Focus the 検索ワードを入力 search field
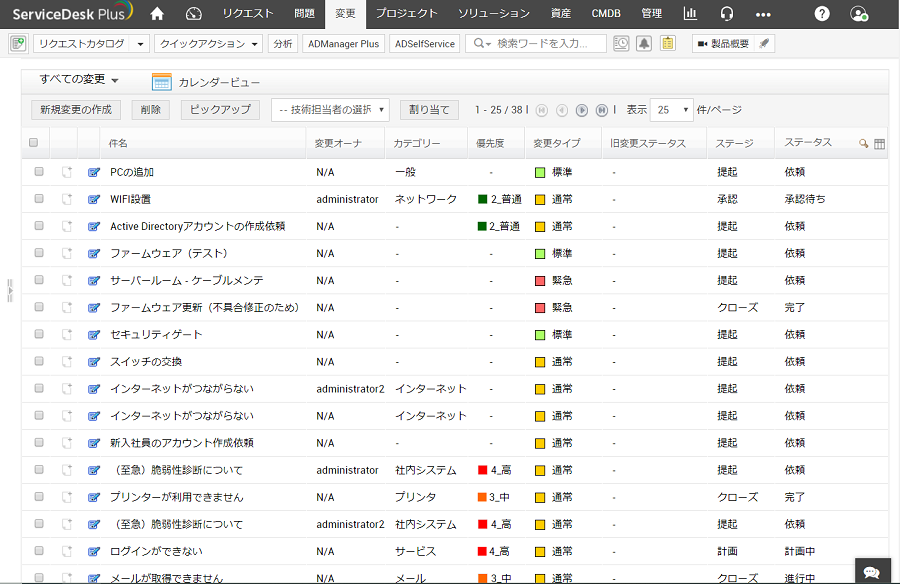 542,44
